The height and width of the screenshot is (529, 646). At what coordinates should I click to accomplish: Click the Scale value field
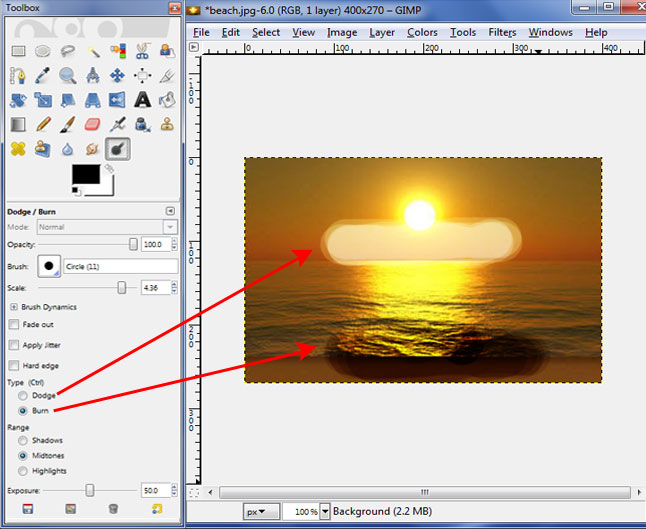pos(156,288)
